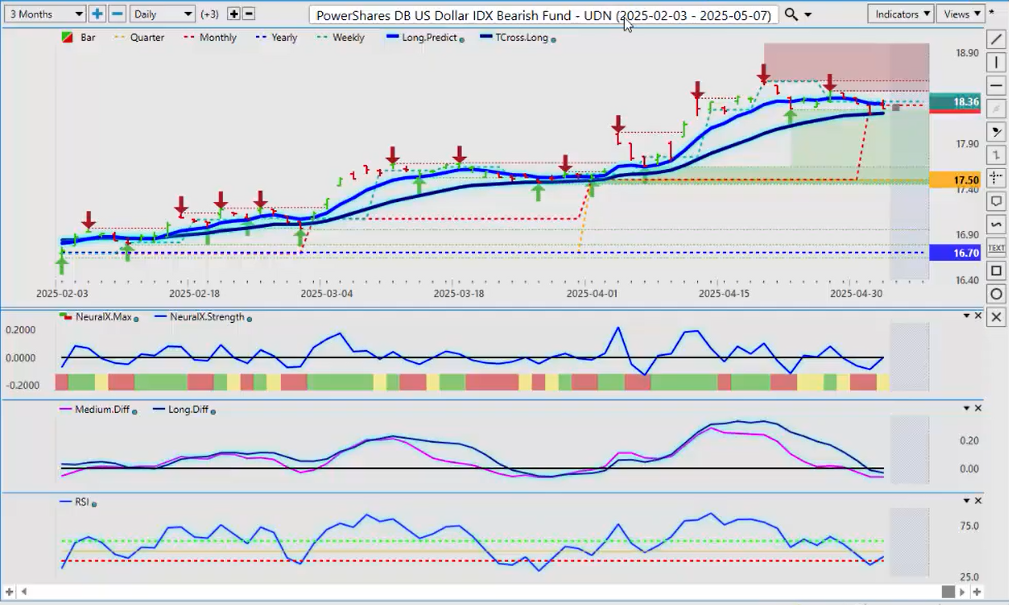
Task: Open the NeuralX panel options arrow
Action: coord(966,316)
